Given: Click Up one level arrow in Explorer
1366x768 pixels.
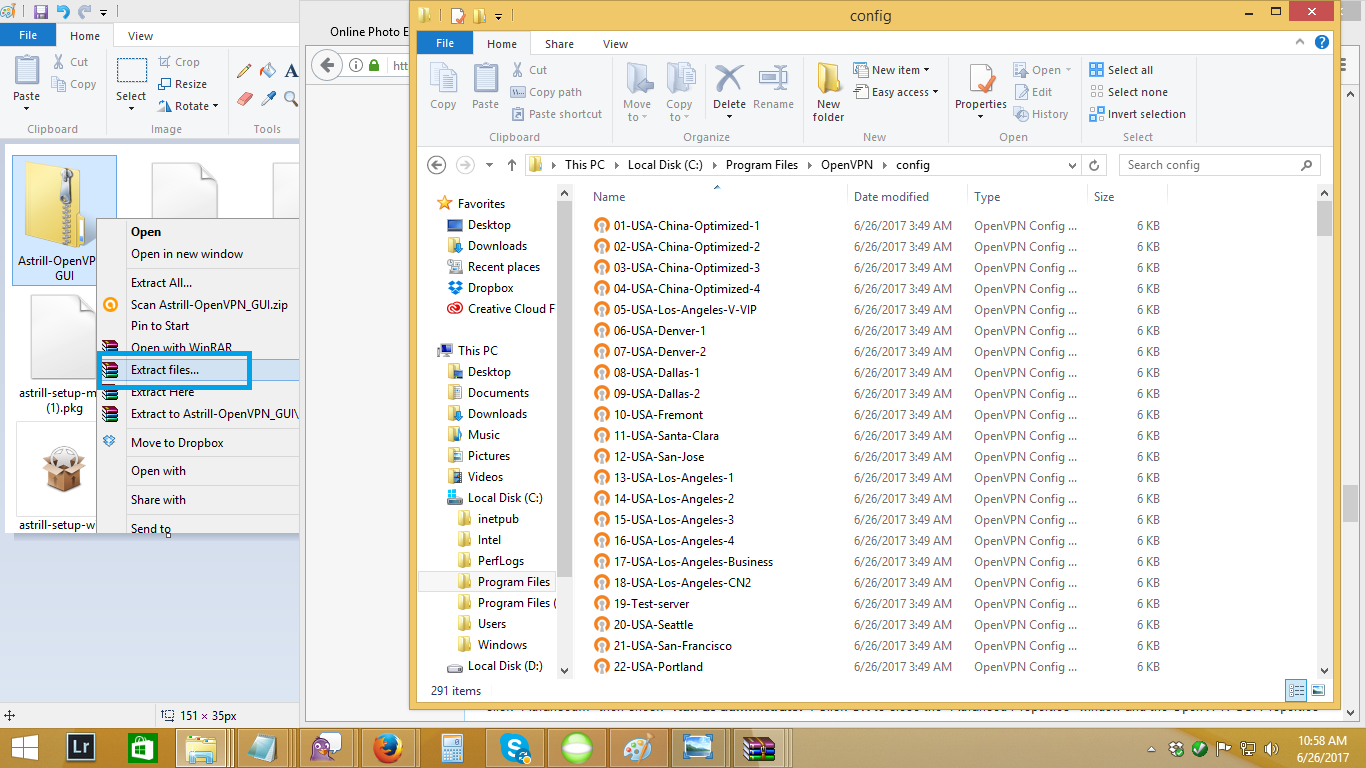Looking at the screenshot, I should click(x=512, y=165).
